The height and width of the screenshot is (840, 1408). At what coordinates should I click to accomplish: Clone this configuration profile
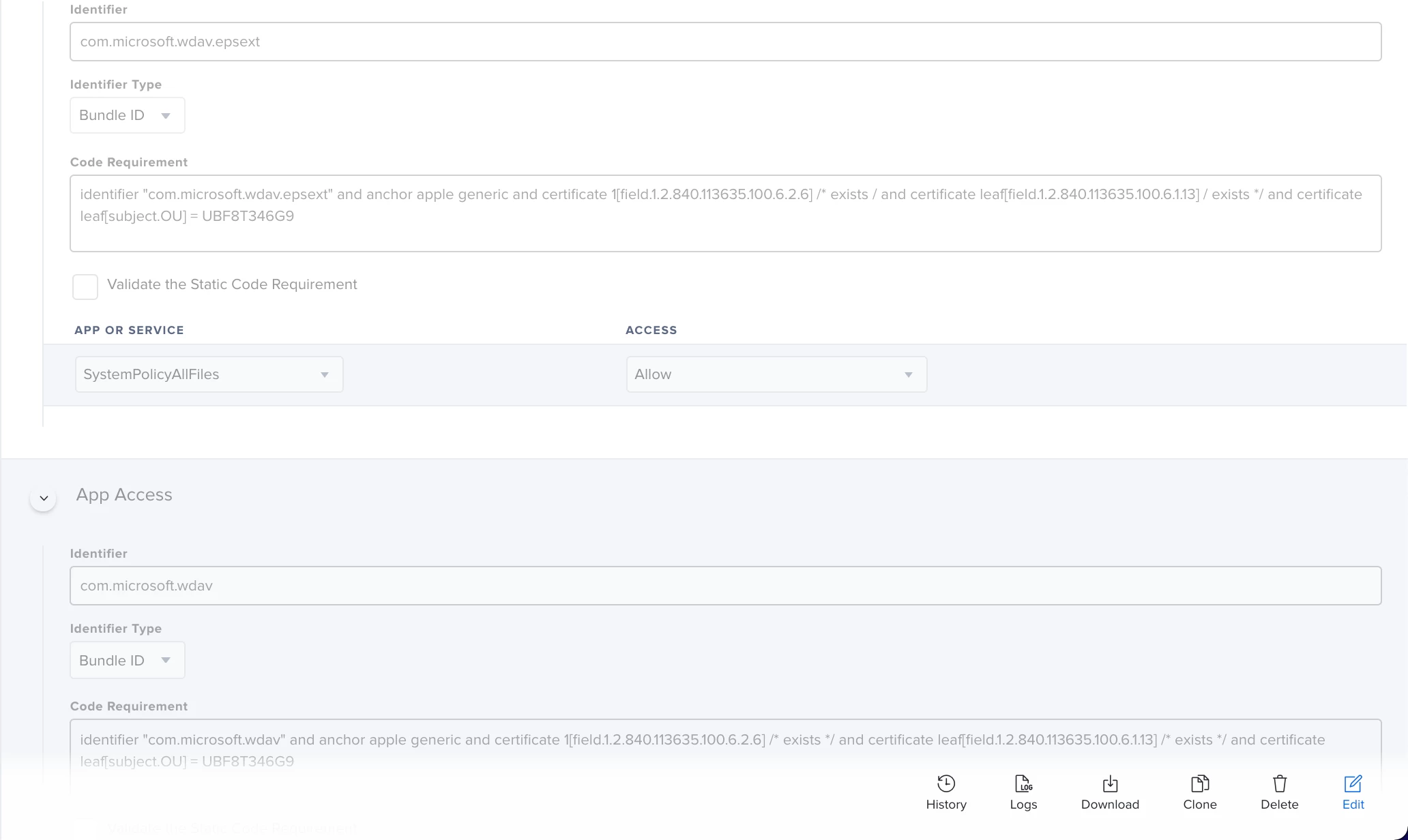pos(1200,792)
